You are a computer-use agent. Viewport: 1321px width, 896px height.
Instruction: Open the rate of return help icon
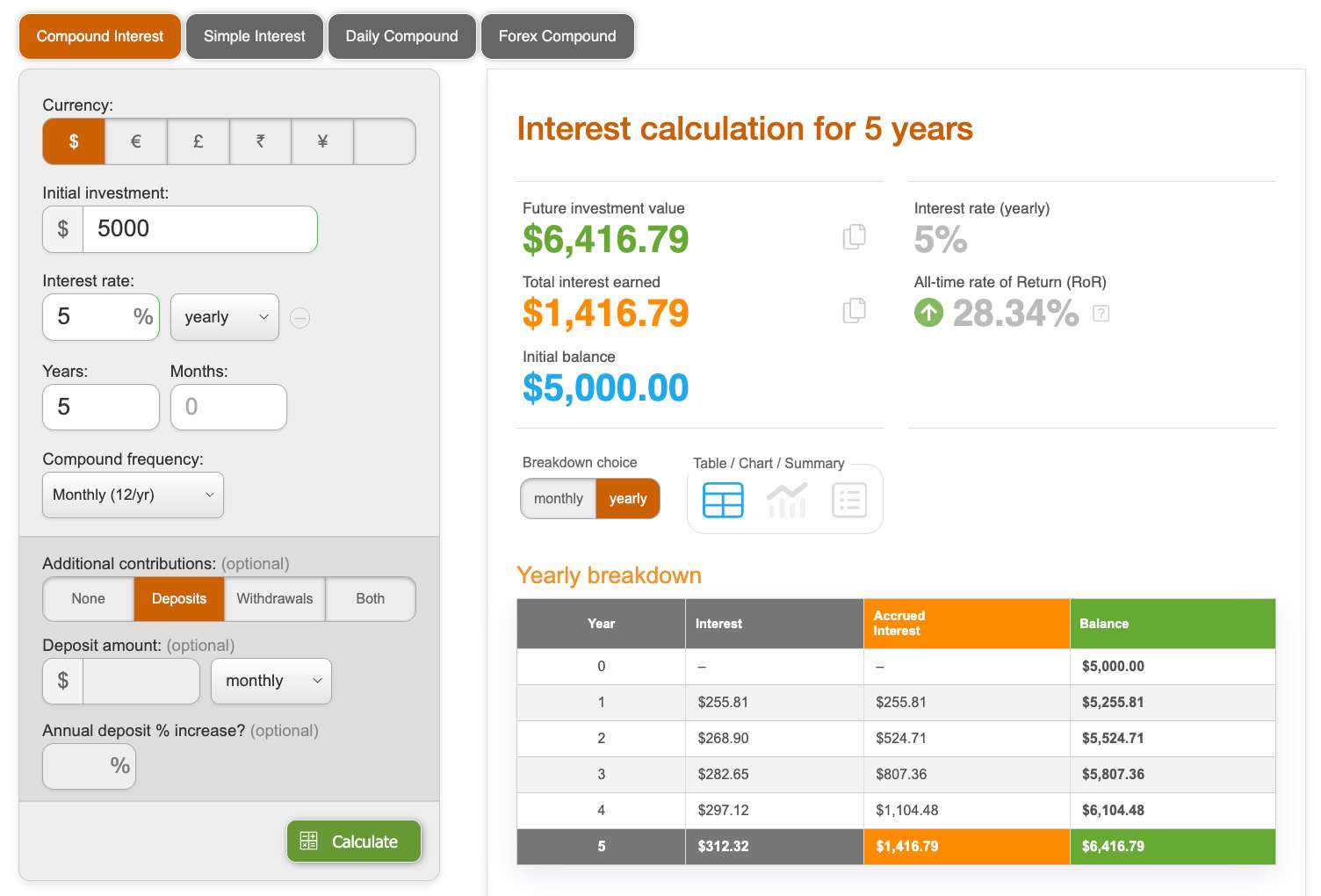coord(1101,314)
